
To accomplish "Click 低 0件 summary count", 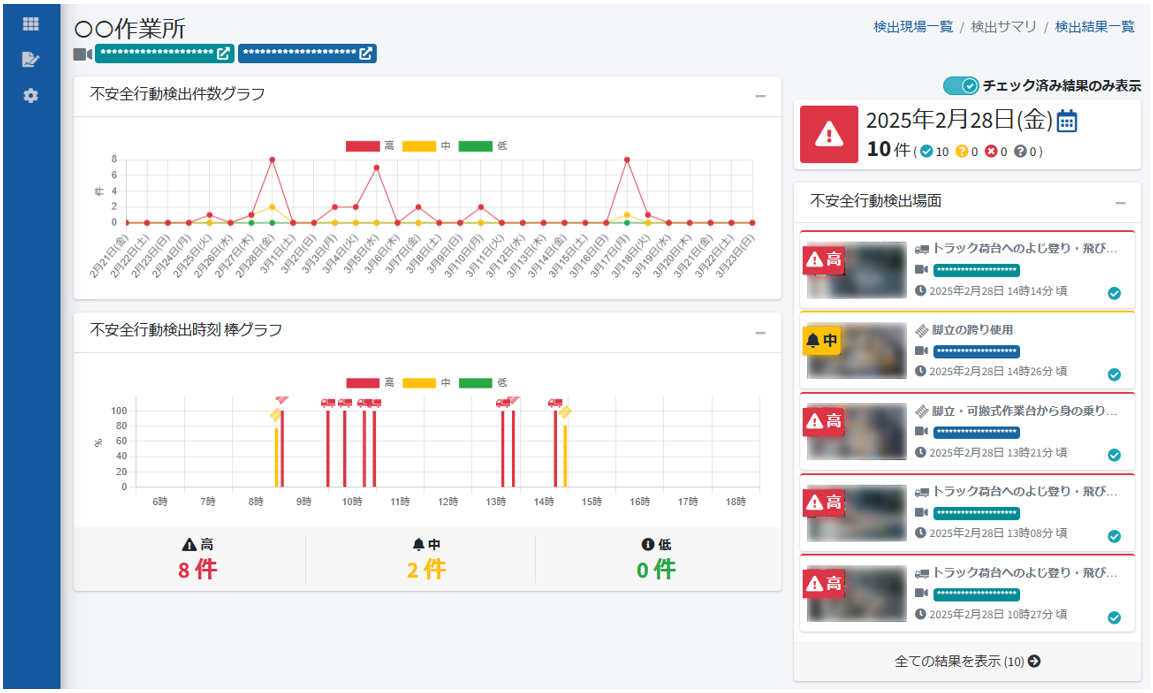I will pyautogui.click(x=656, y=569).
